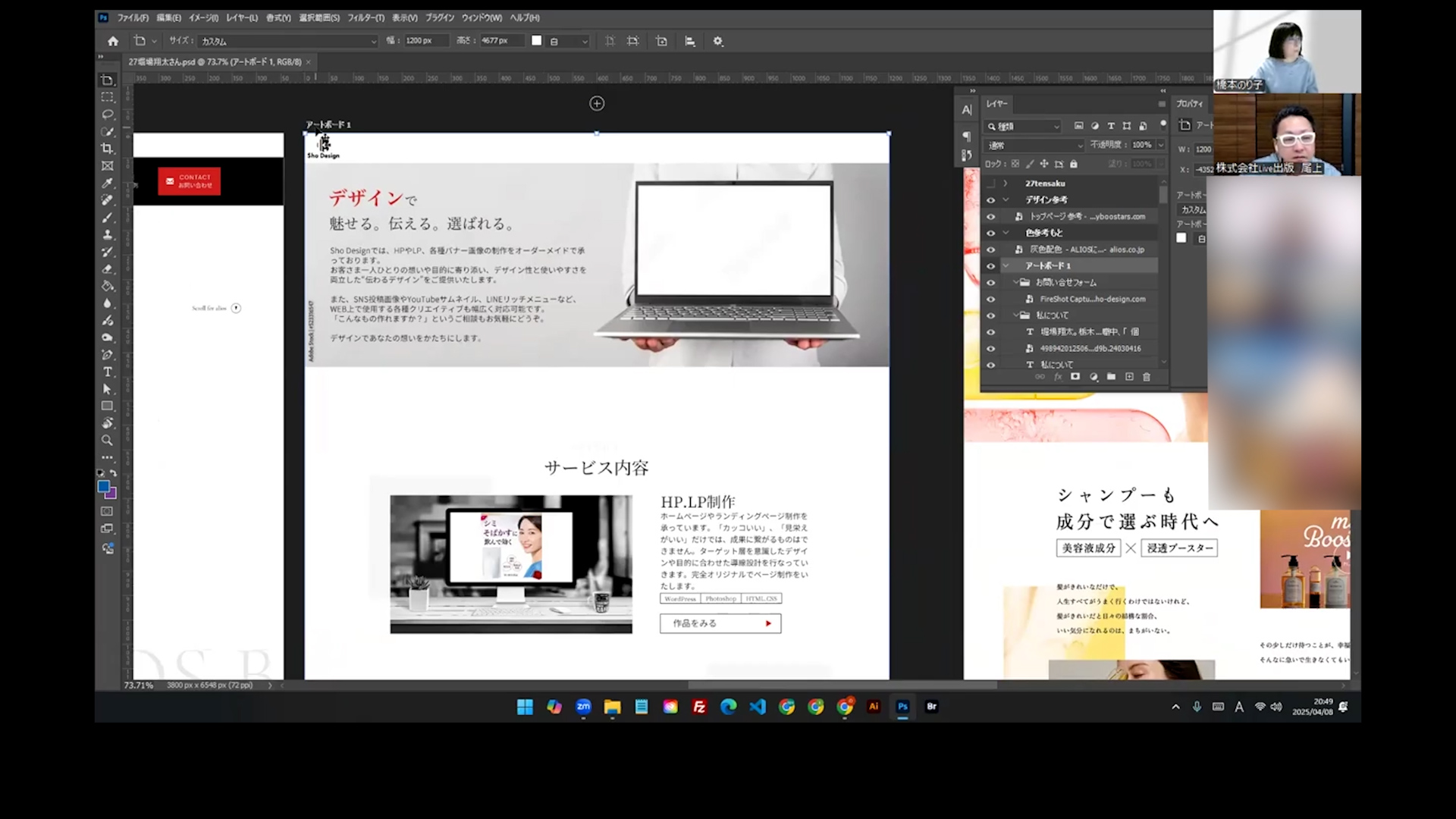This screenshot has height=819, width=1456.
Task: Collapse the アートボード 1 layer tree
Action: pyautogui.click(x=1006, y=266)
